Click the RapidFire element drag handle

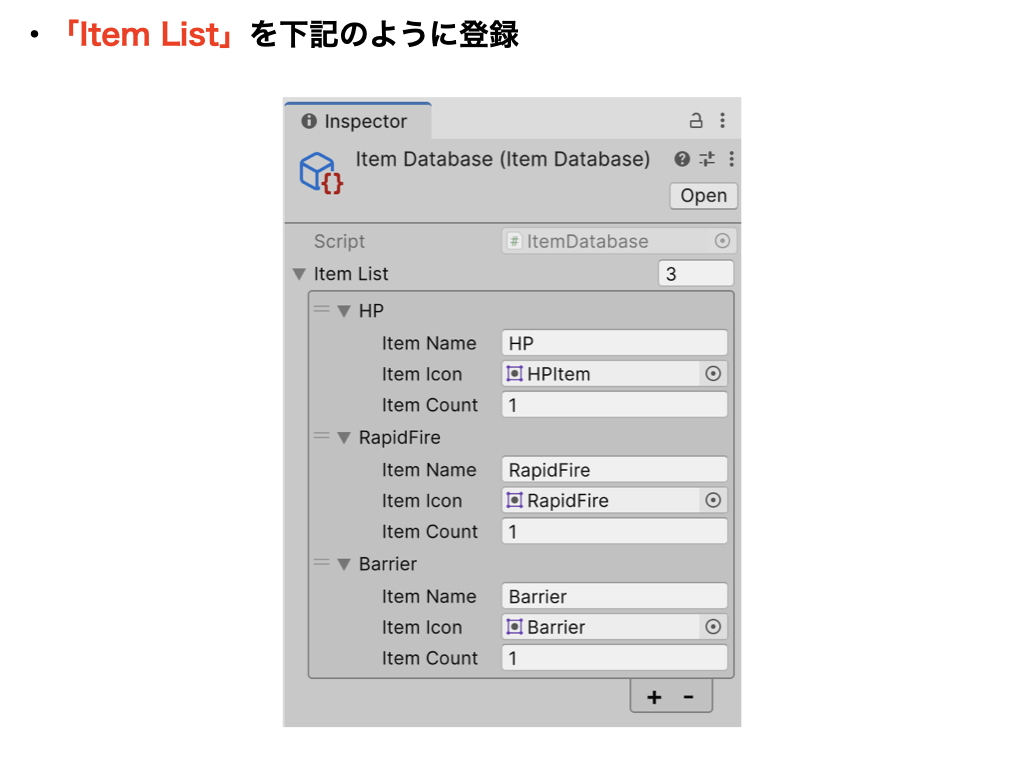click(321, 436)
